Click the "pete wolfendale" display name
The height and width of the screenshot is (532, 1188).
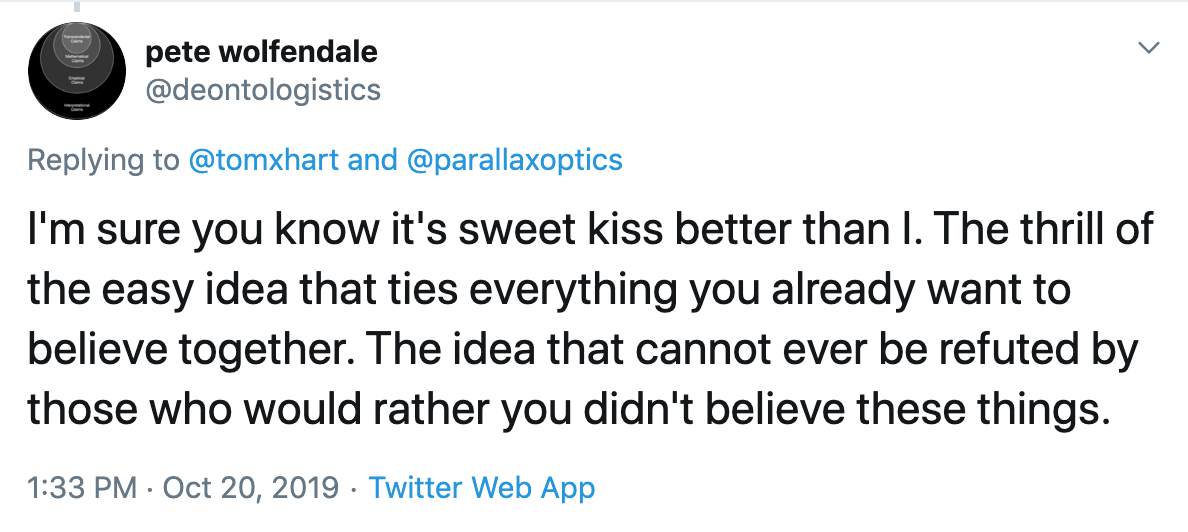(262, 51)
